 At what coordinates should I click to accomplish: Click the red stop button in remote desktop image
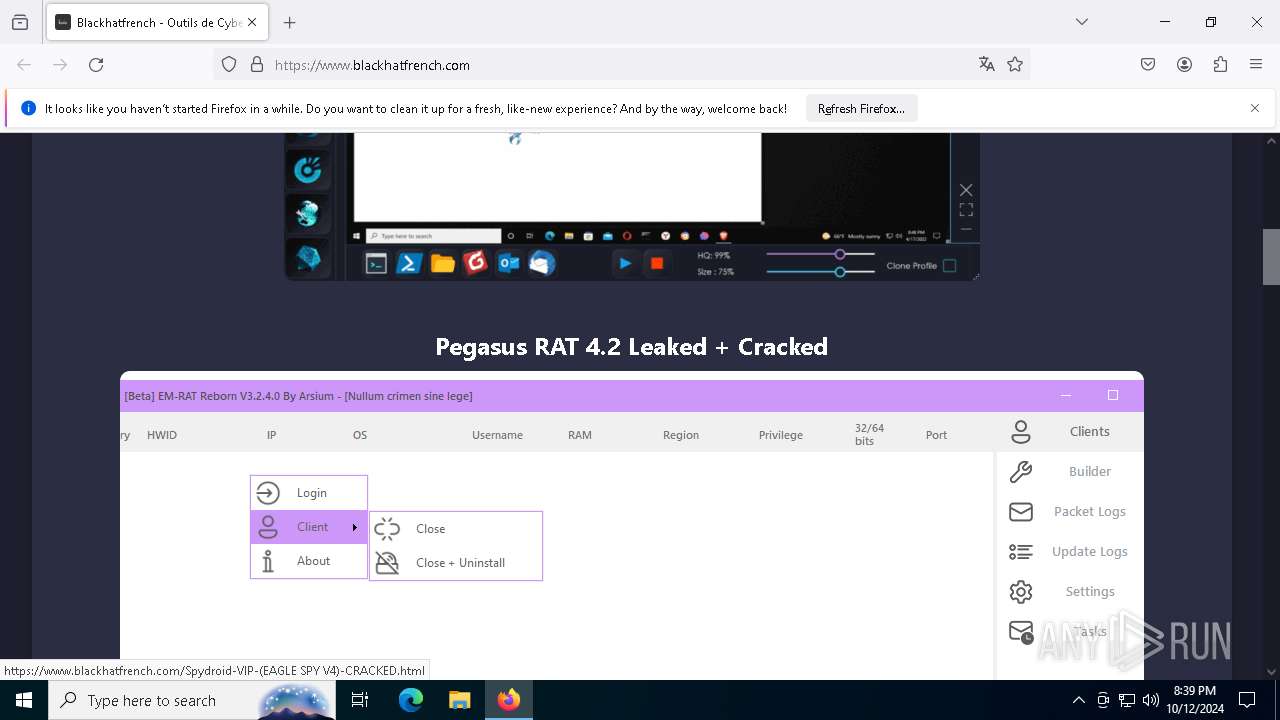click(657, 263)
